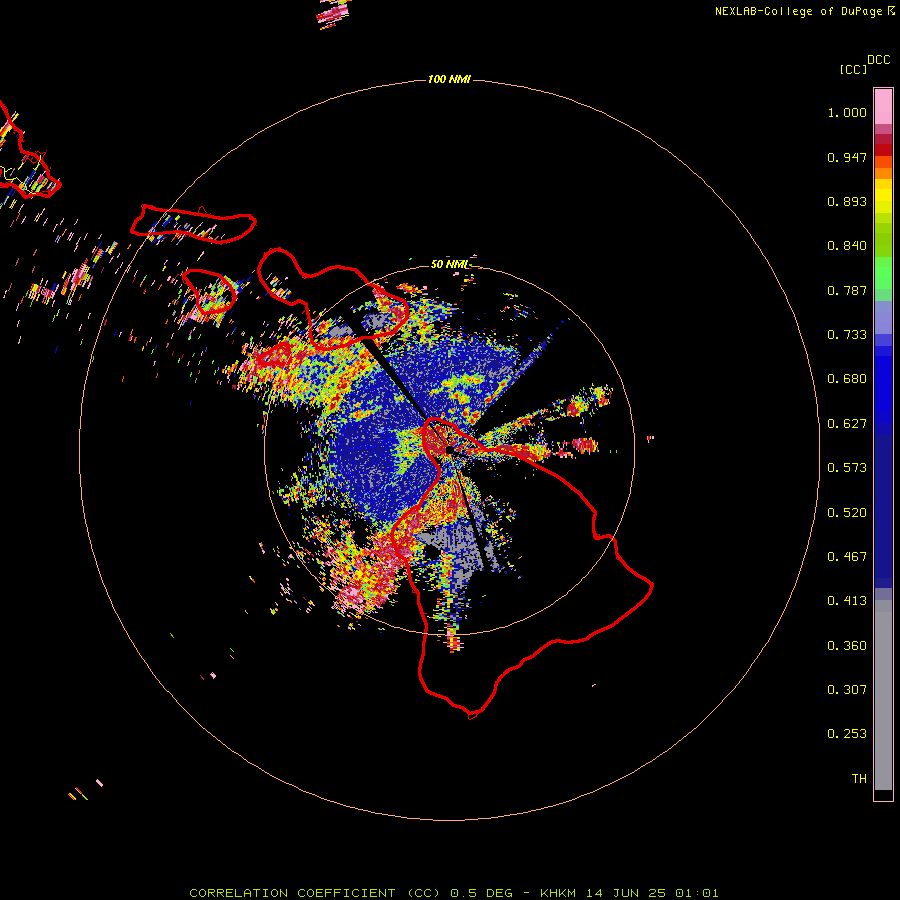Pick the dark navy color bar segment
Image resolution: width=900 pixels, height=900 pixels.
883,511
